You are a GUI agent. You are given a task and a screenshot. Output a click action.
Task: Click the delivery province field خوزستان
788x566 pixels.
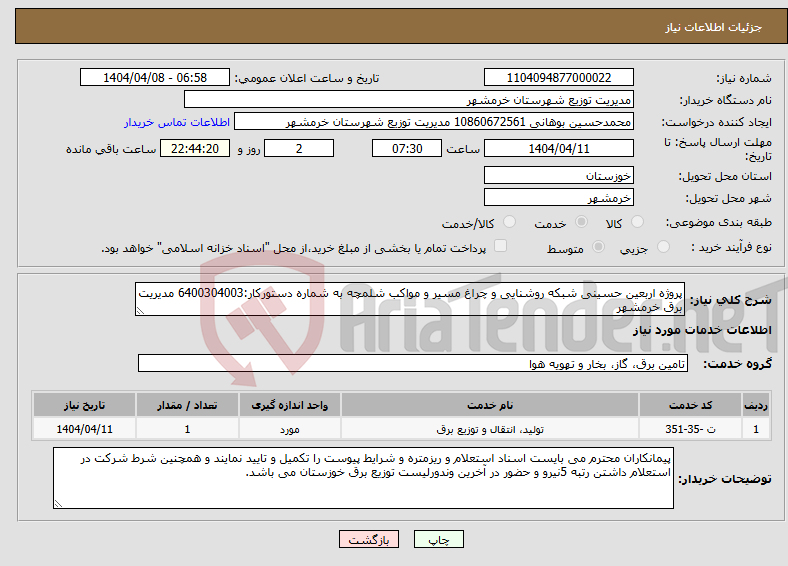(x=558, y=175)
